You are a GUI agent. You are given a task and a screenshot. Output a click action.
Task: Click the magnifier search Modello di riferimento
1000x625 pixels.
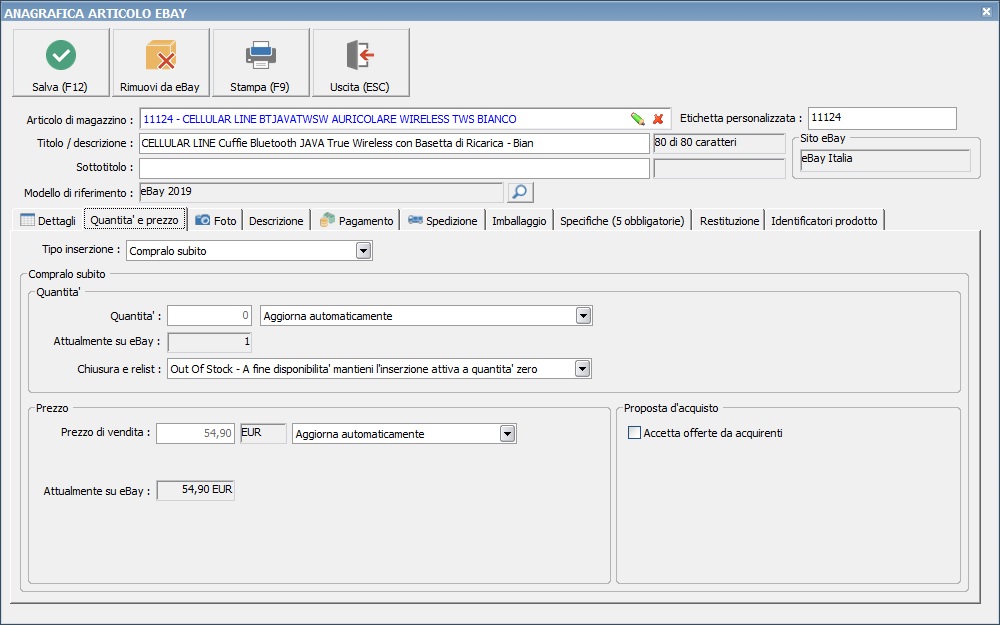[x=520, y=192]
